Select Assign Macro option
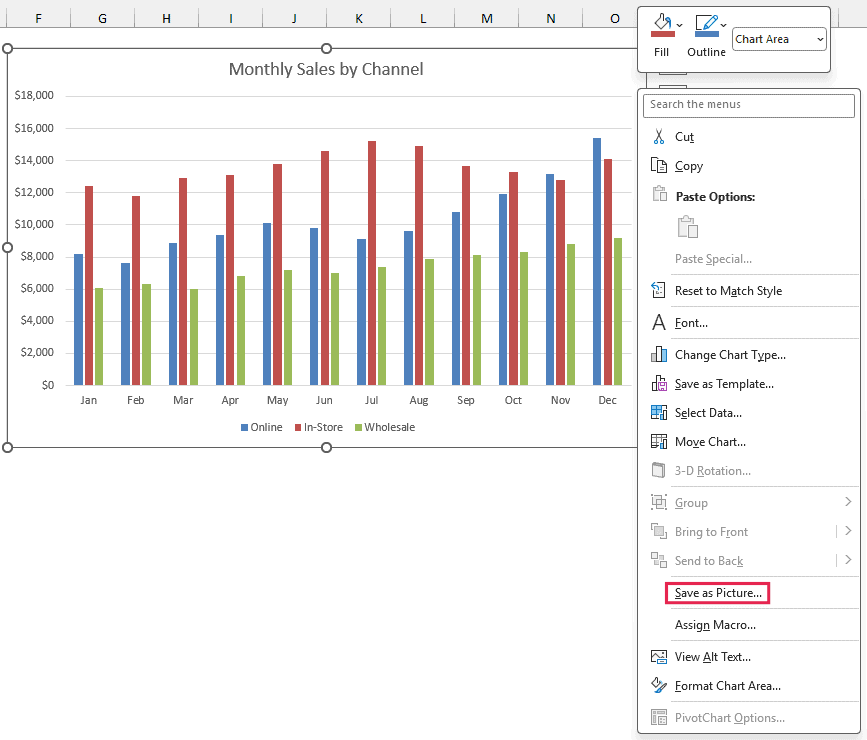 pyautogui.click(x=715, y=625)
